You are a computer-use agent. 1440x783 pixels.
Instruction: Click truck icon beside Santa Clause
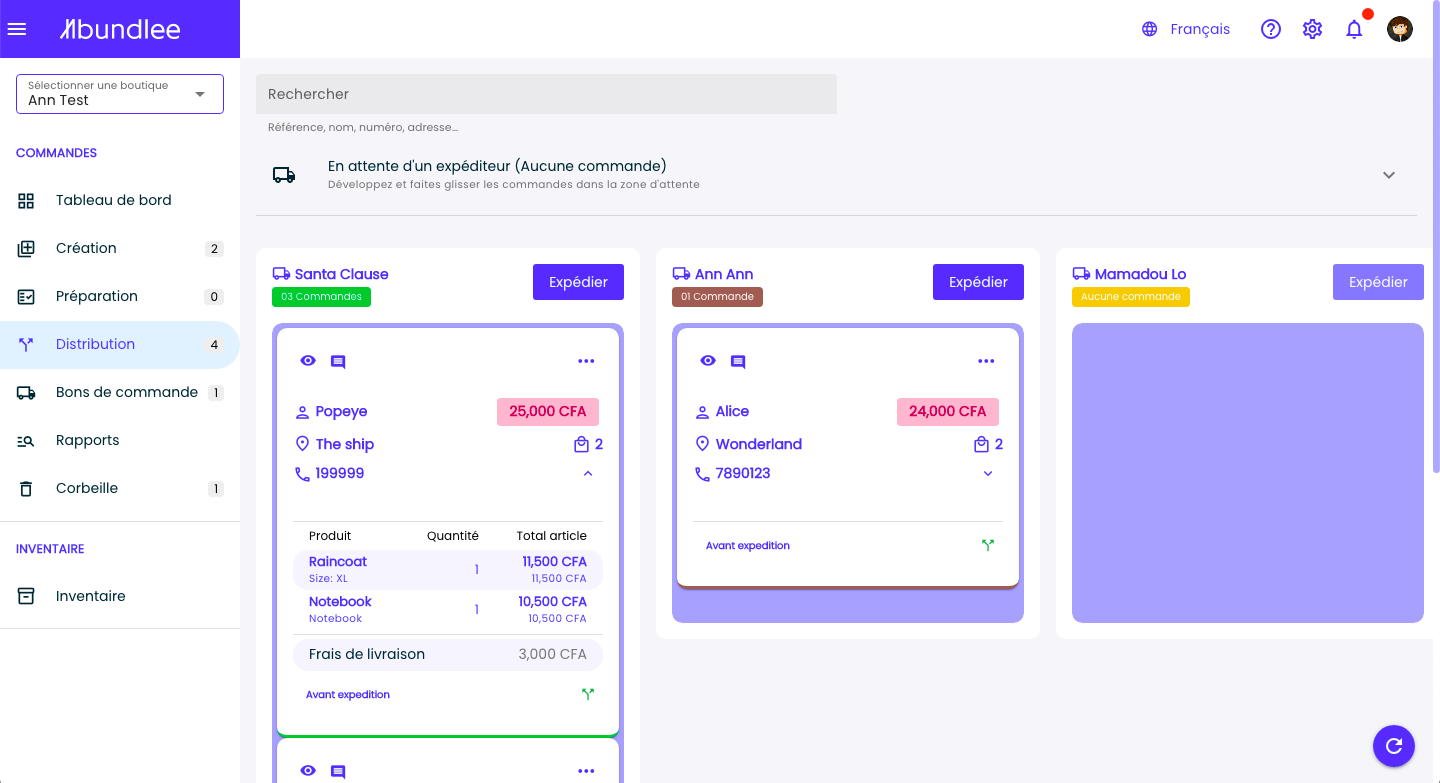point(281,274)
